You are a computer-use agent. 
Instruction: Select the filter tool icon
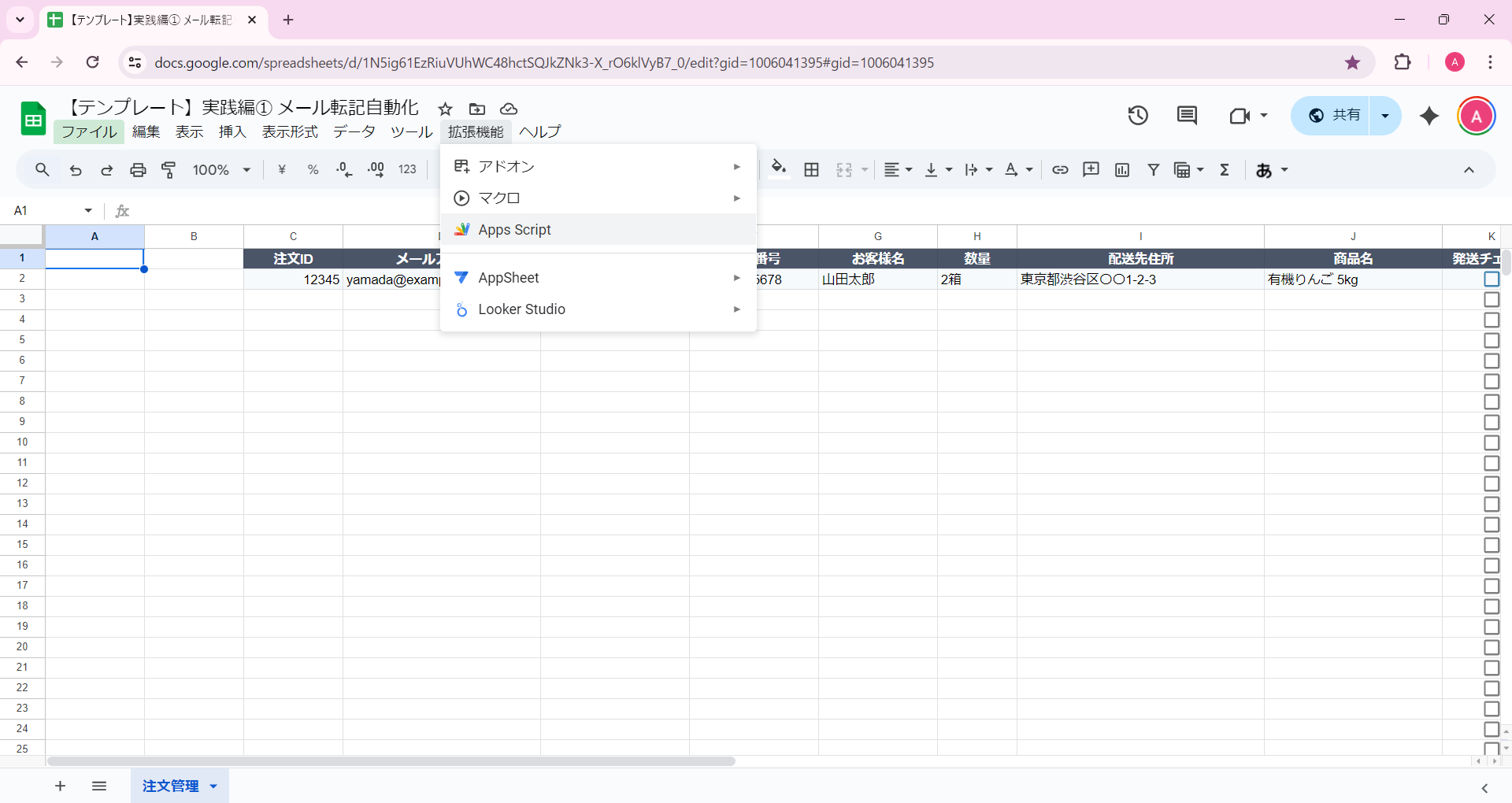coord(1153,169)
